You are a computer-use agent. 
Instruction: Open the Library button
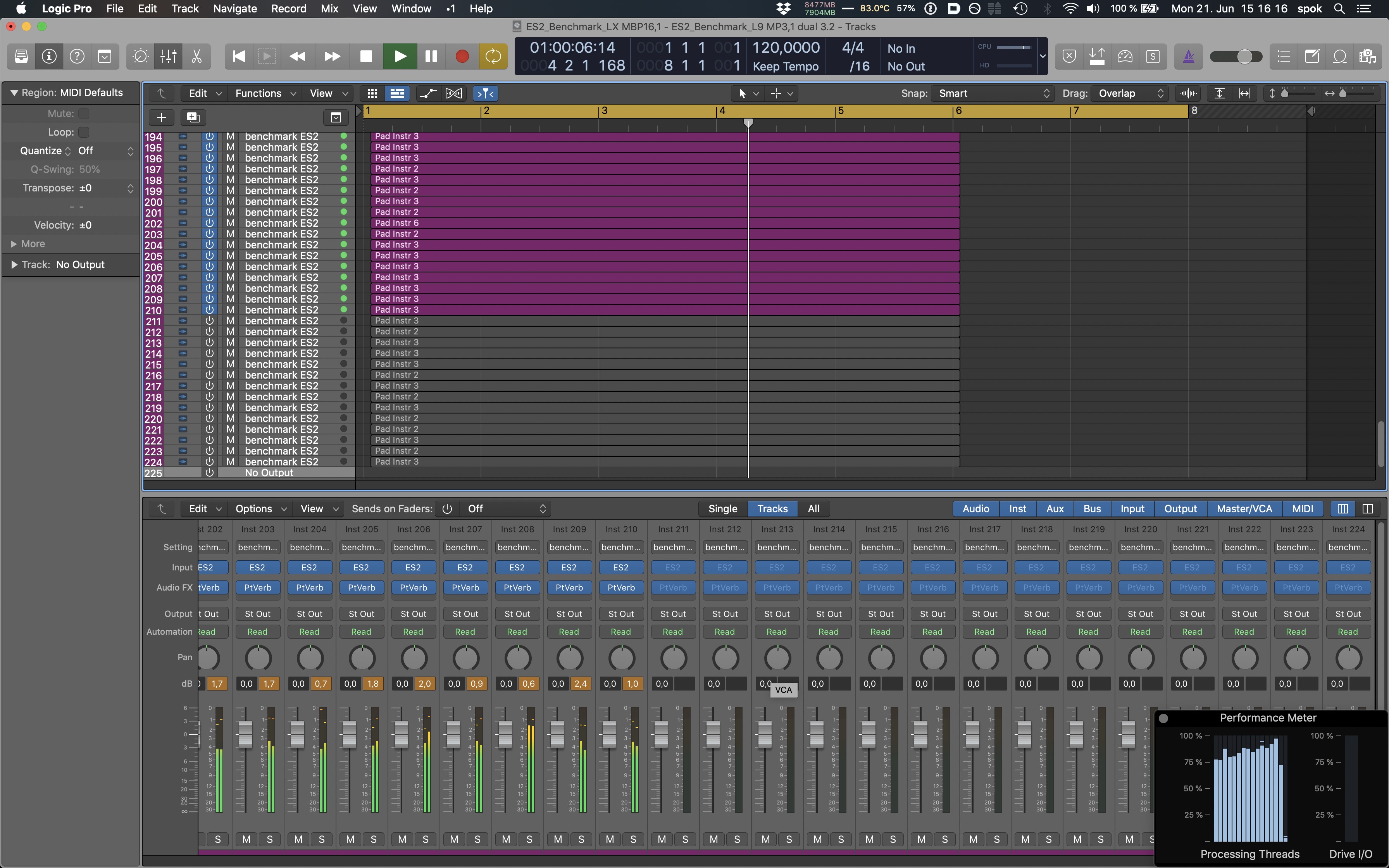[21, 56]
